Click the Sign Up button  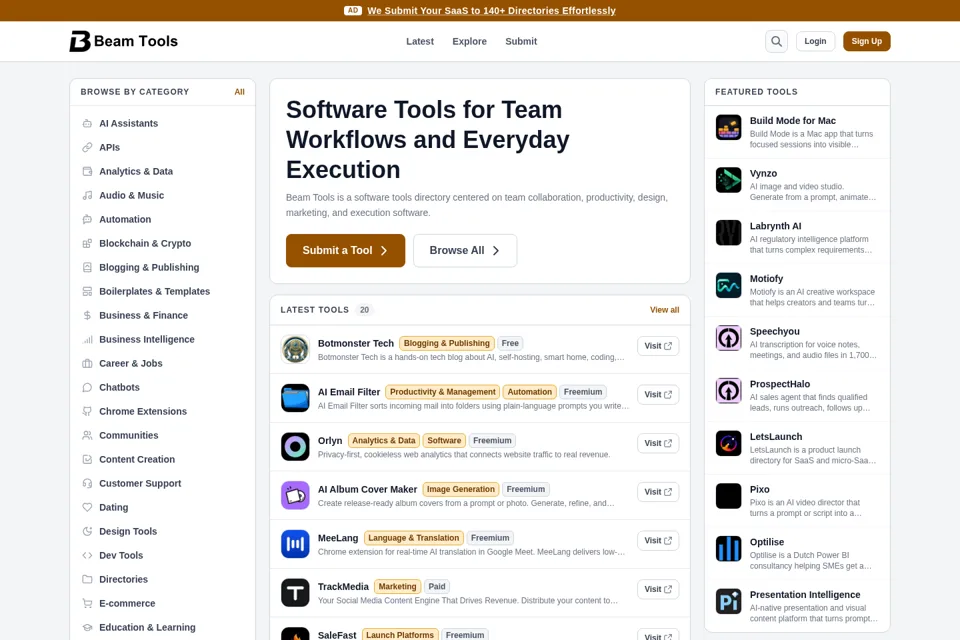click(x=866, y=41)
